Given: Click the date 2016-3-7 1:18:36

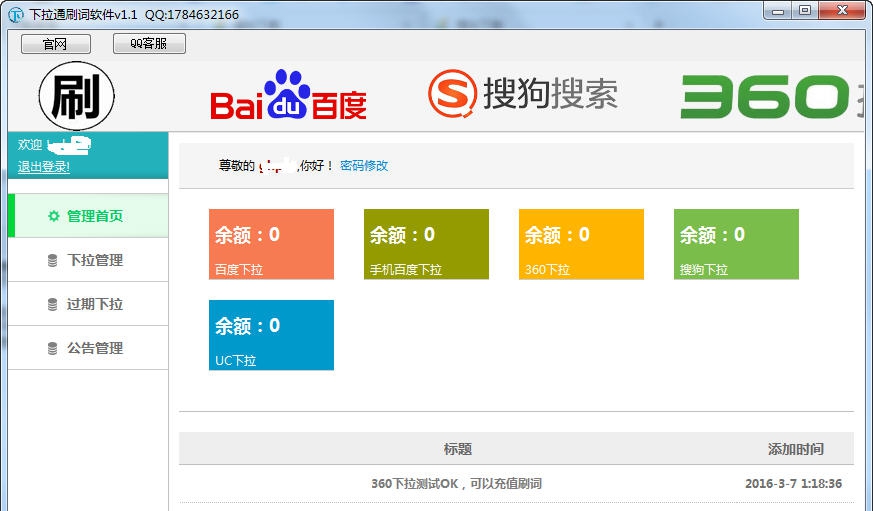Looking at the screenshot, I should coord(793,483).
